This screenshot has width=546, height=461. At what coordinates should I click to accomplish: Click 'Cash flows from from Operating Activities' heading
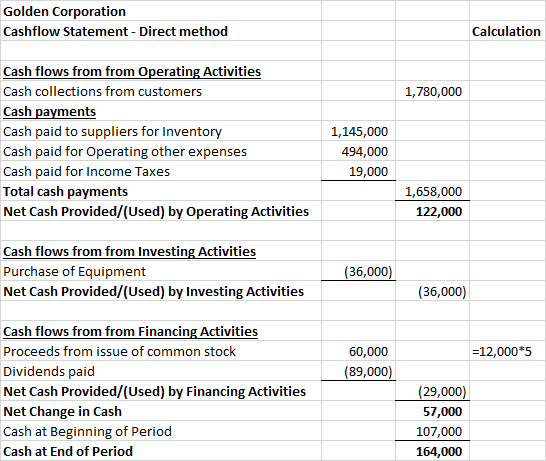(132, 72)
